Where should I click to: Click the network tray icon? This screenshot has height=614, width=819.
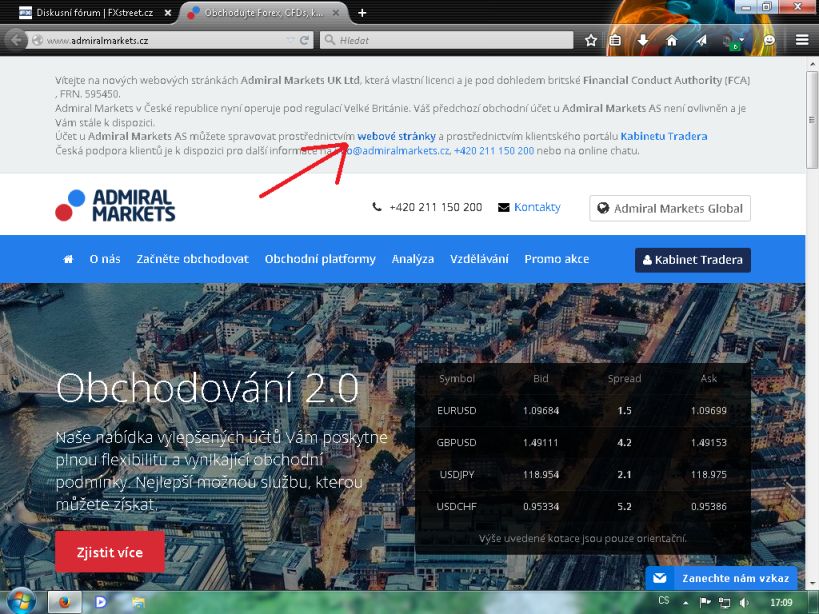pyautogui.click(x=724, y=603)
